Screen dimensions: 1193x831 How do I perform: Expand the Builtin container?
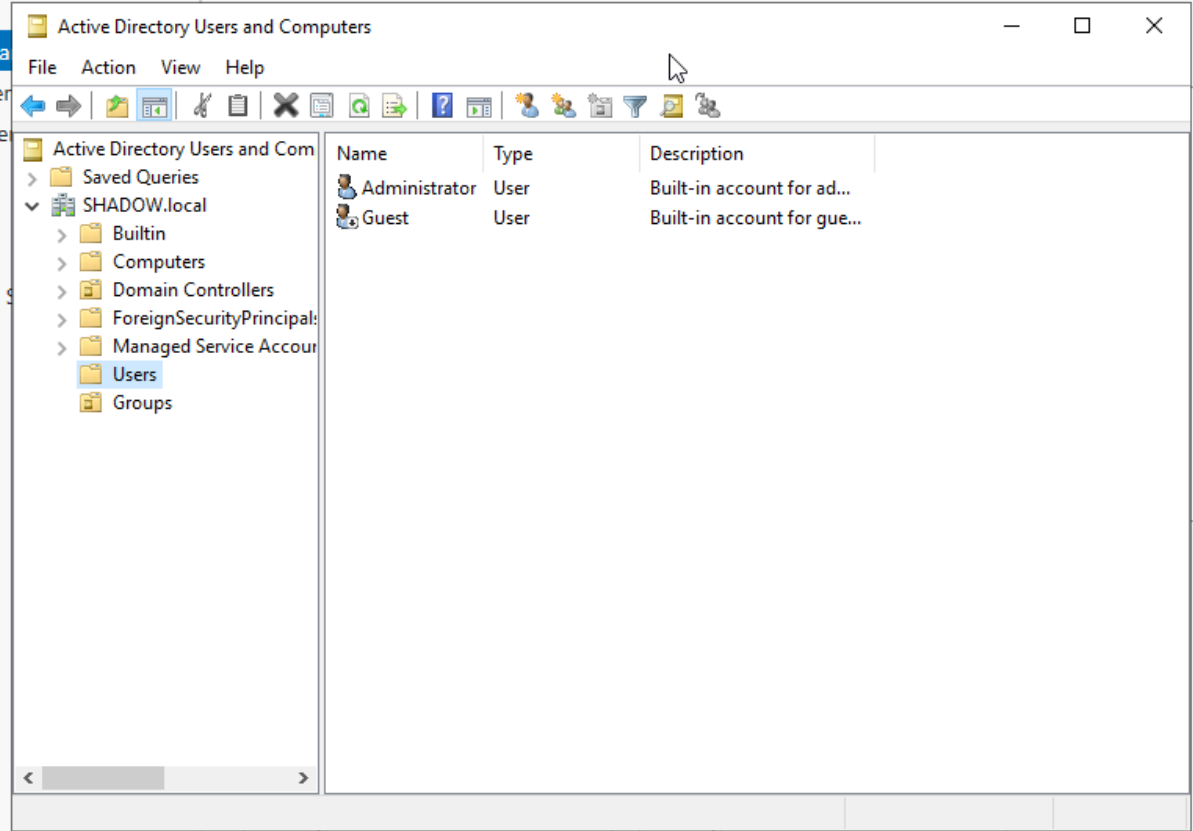click(62, 235)
